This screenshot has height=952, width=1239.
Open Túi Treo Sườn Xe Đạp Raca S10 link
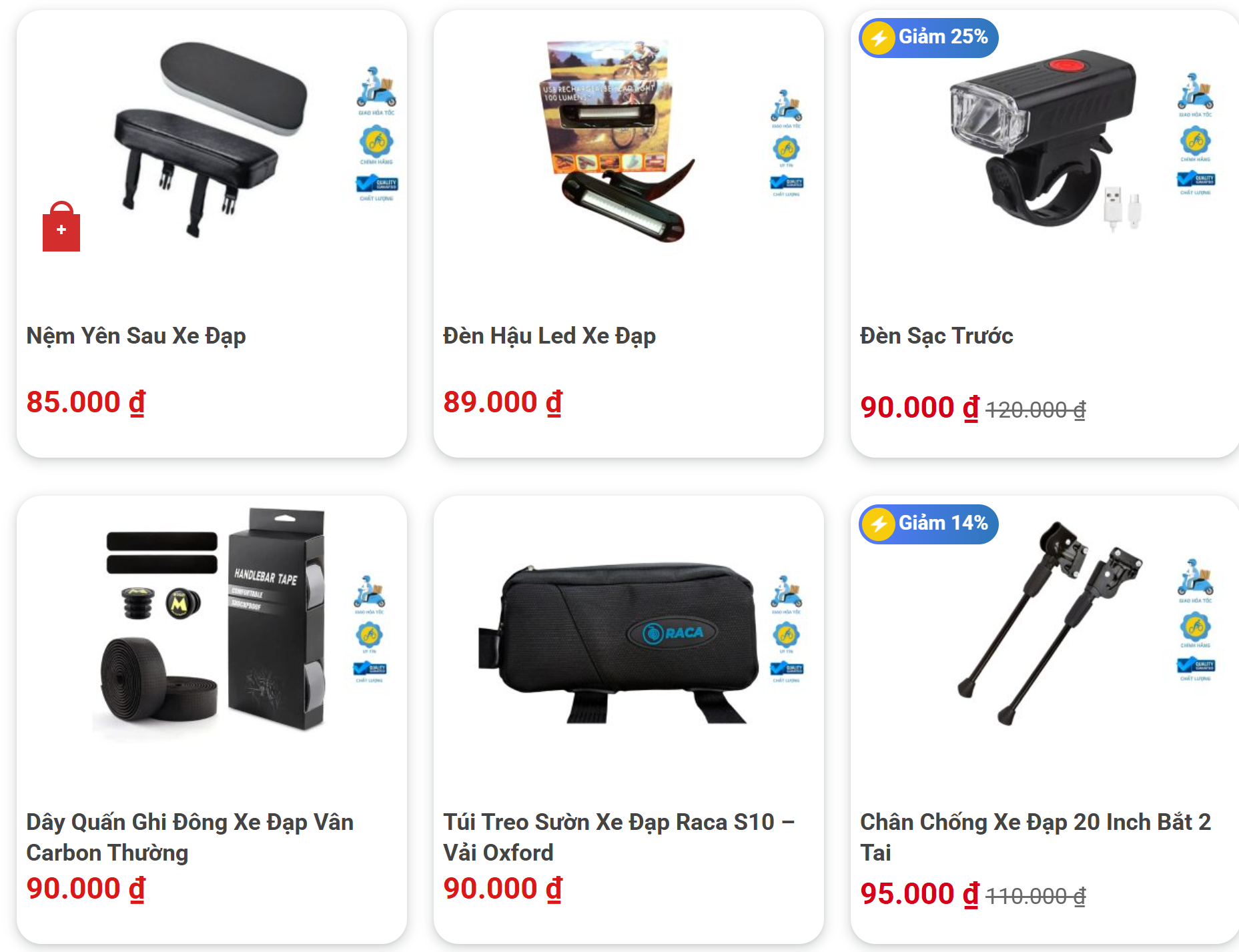point(618,837)
